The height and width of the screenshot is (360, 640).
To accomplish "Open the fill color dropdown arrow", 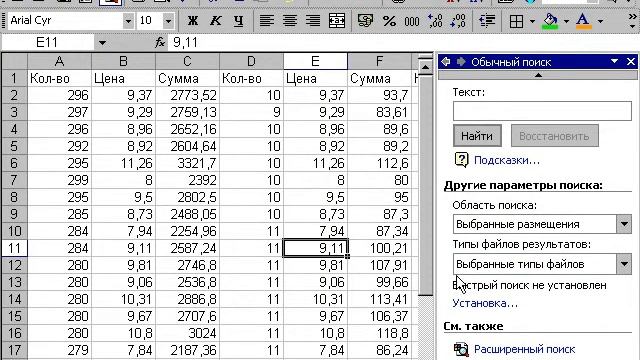I will pos(566,21).
